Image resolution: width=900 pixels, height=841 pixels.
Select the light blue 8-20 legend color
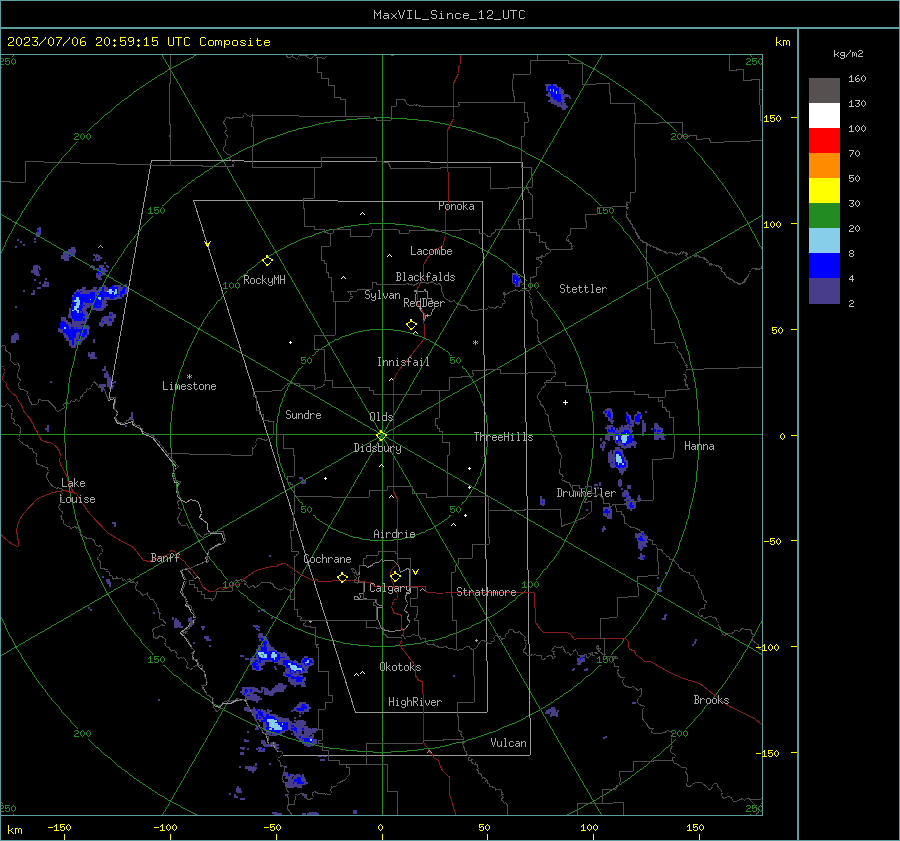click(x=824, y=241)
